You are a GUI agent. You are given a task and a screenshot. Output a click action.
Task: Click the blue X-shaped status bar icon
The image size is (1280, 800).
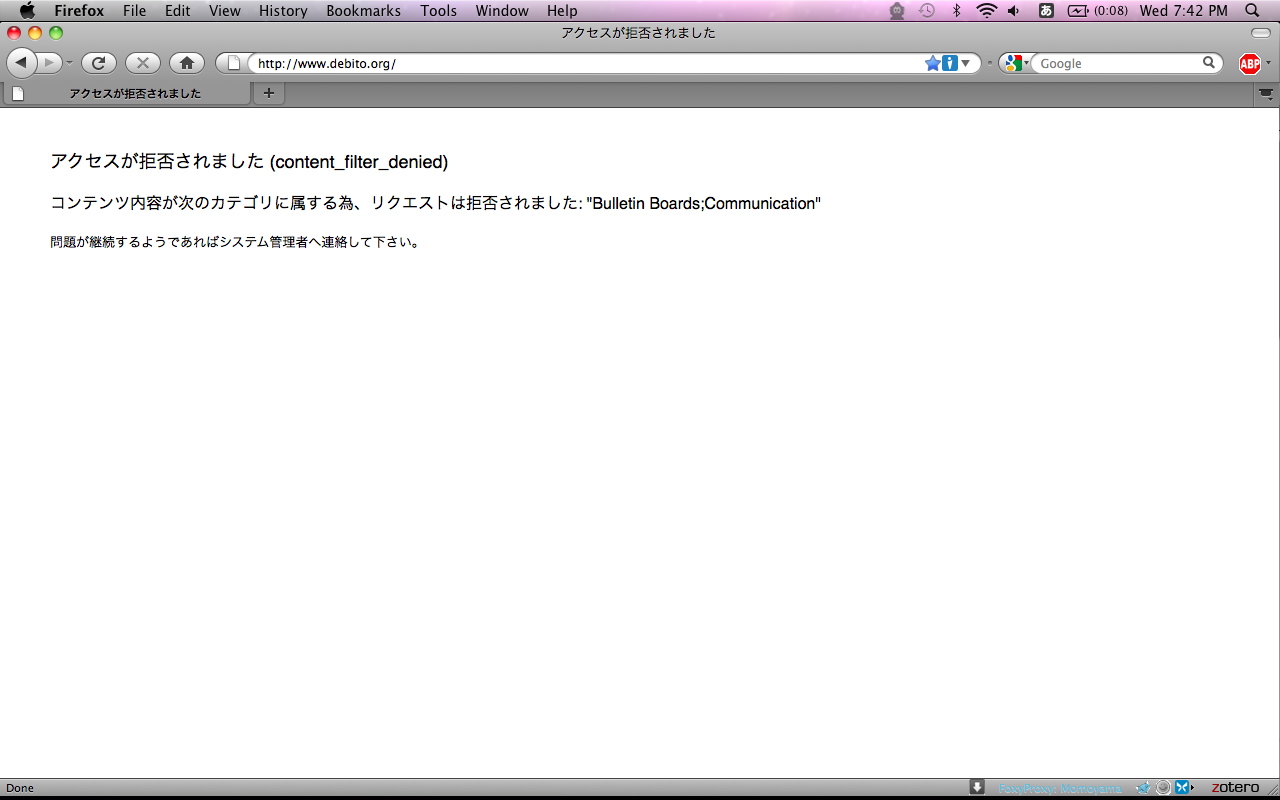[x=1181, y=788]
